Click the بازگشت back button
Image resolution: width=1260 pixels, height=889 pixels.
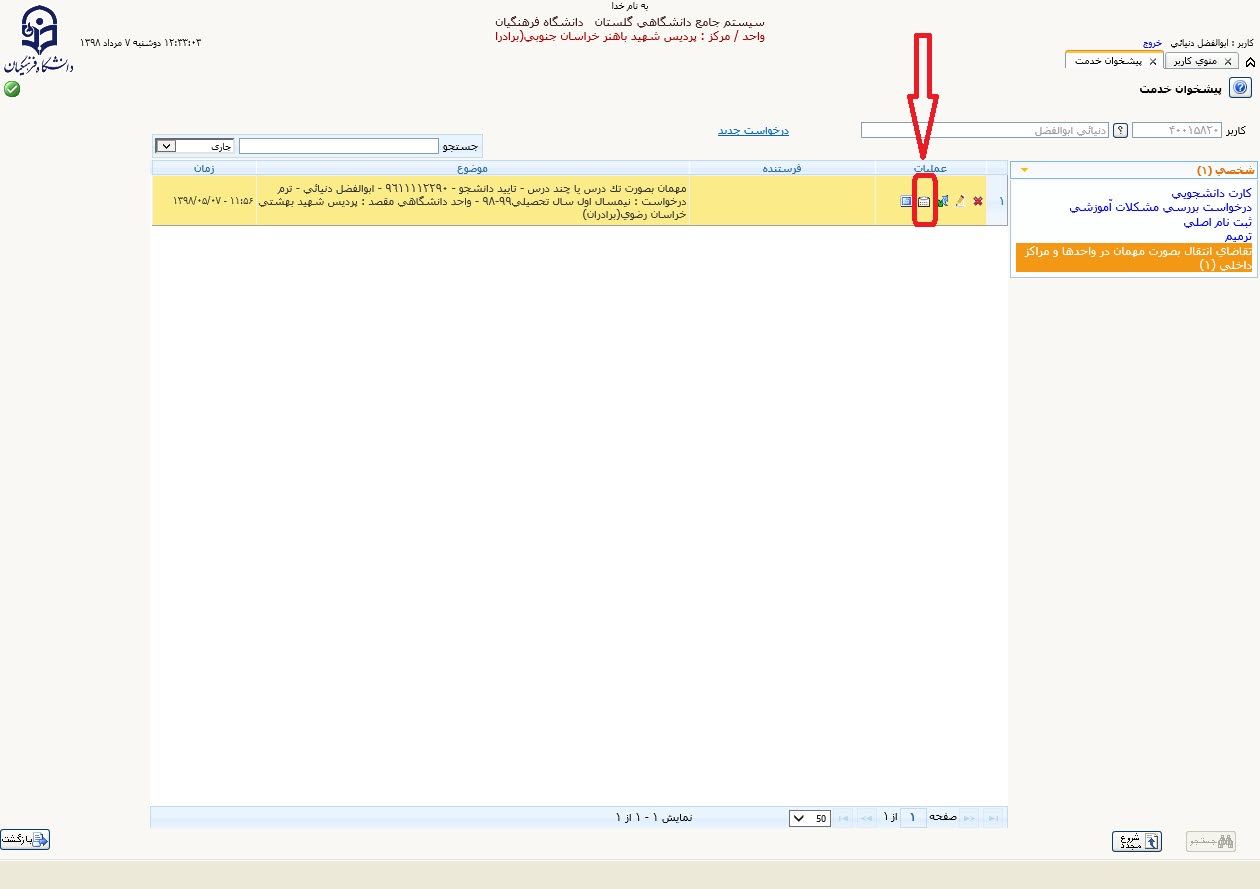point(25,840)
